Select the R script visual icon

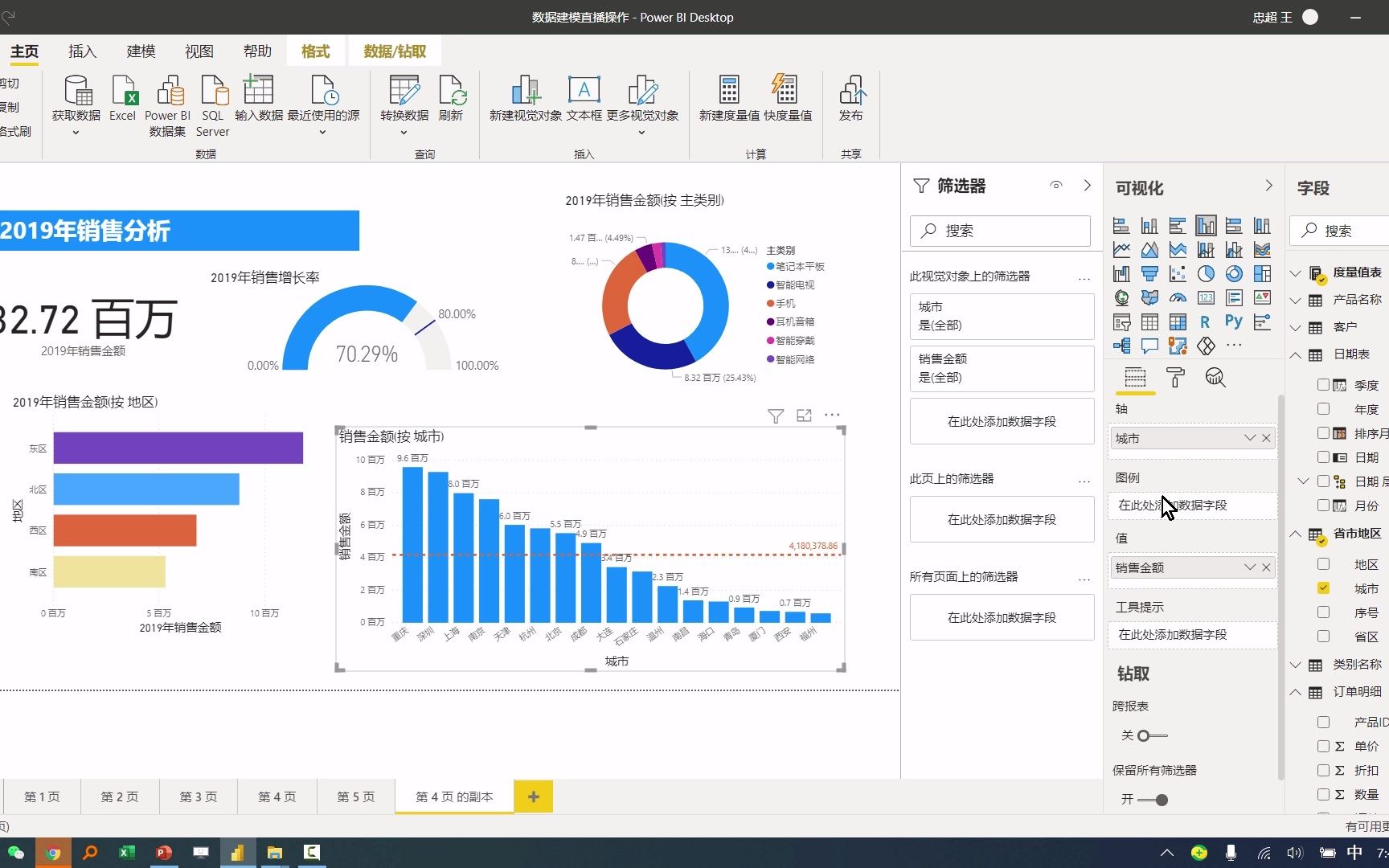coord(1206,321)
